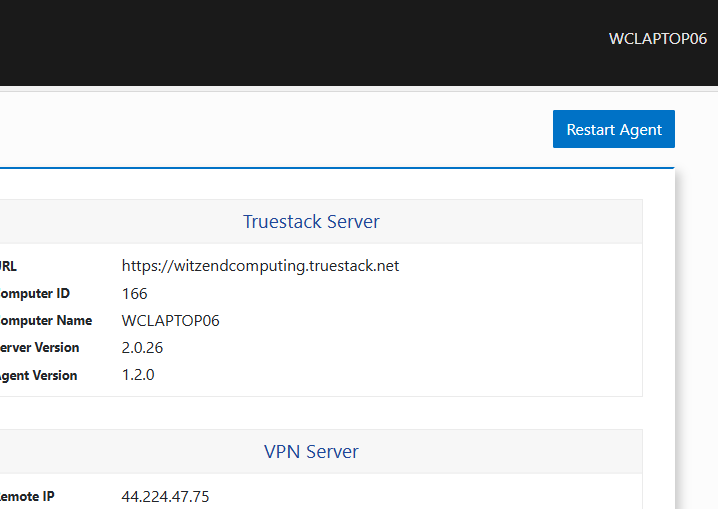The width and height of the screenshot is (718, 509).
Task: Click the https://witzendcomputing.truestack.net URL value
Action: (261, 266)
